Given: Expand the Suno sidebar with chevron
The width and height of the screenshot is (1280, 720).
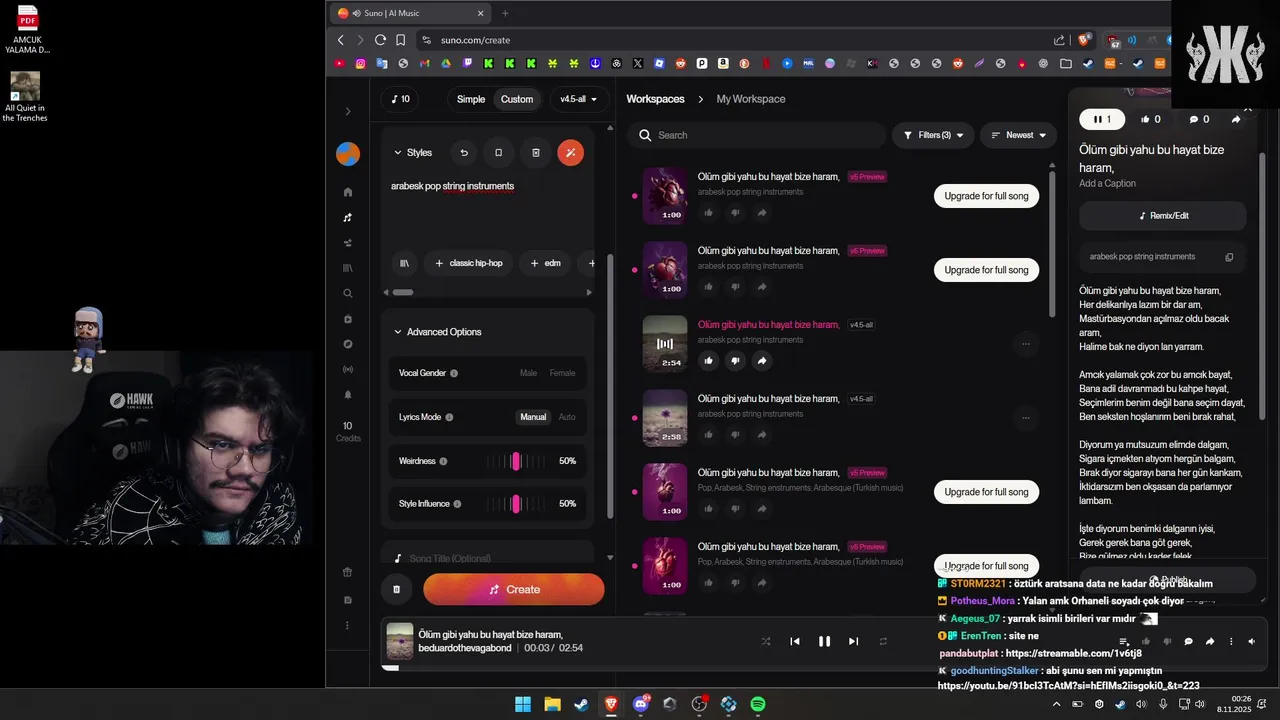Looking at the screenshot, I should pos(348,112).
